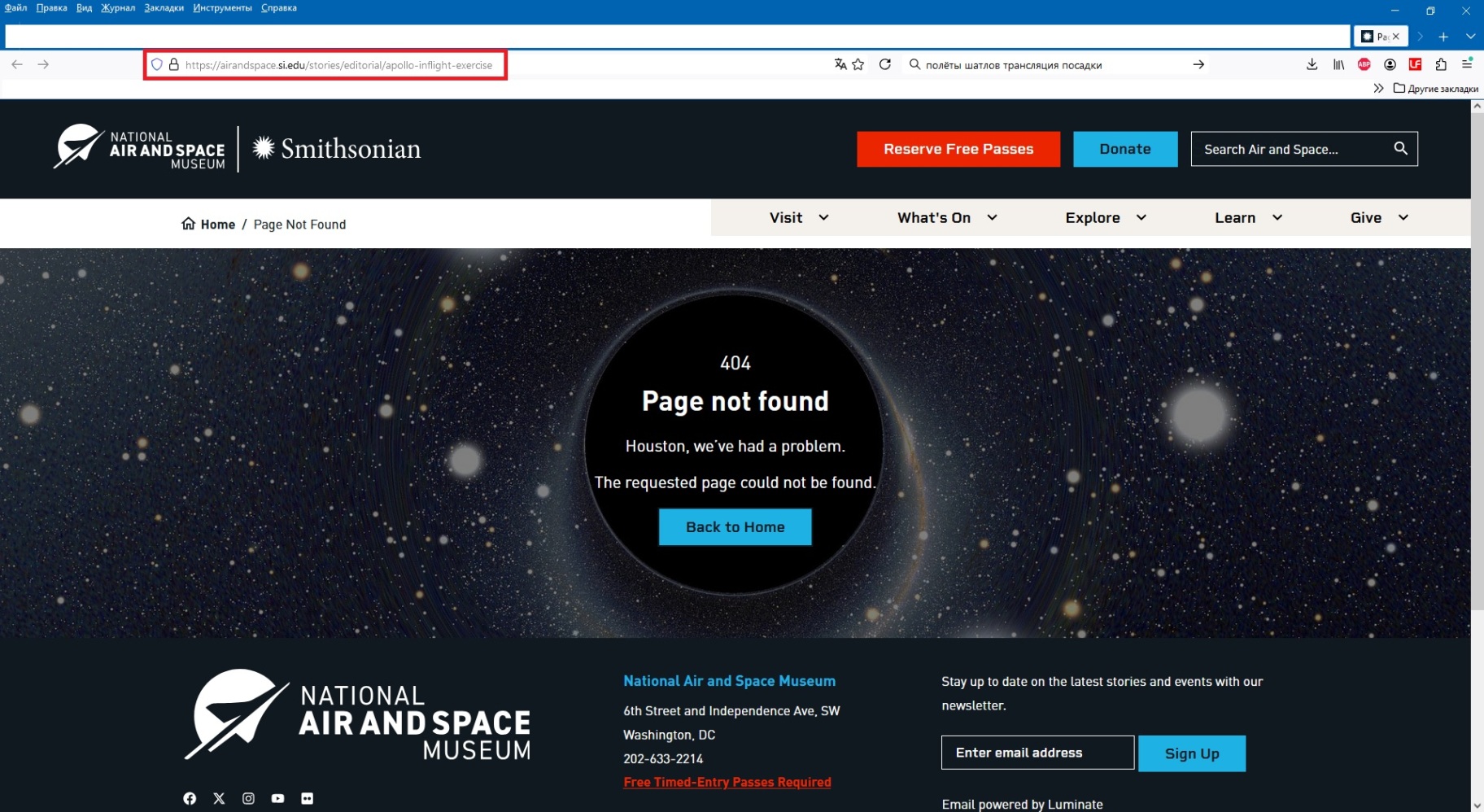The image size is (1484, 812).
Task: Open the tracking protection shield icon
Action: [x=157, y=65]
